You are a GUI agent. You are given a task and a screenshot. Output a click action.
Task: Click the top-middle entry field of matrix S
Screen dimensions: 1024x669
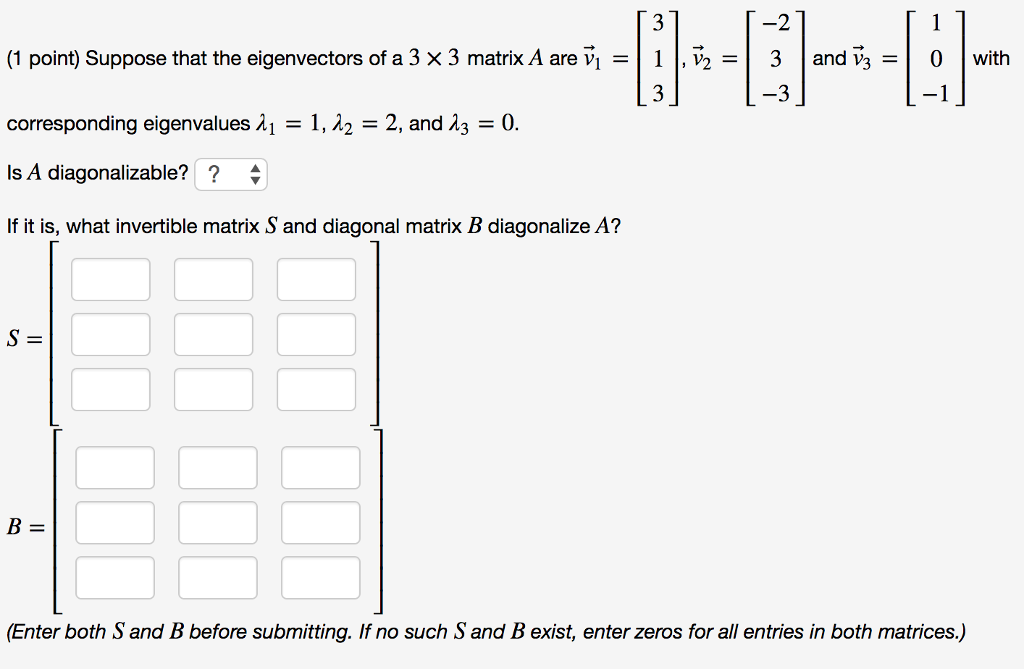[x=214, y=279]
